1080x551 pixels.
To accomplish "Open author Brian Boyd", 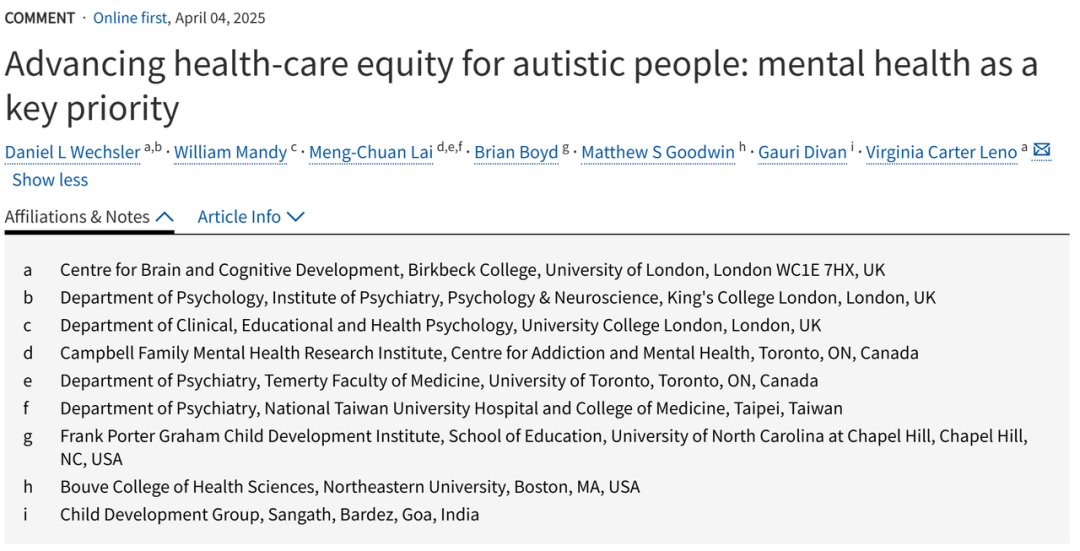I will (x=516, y=152).
